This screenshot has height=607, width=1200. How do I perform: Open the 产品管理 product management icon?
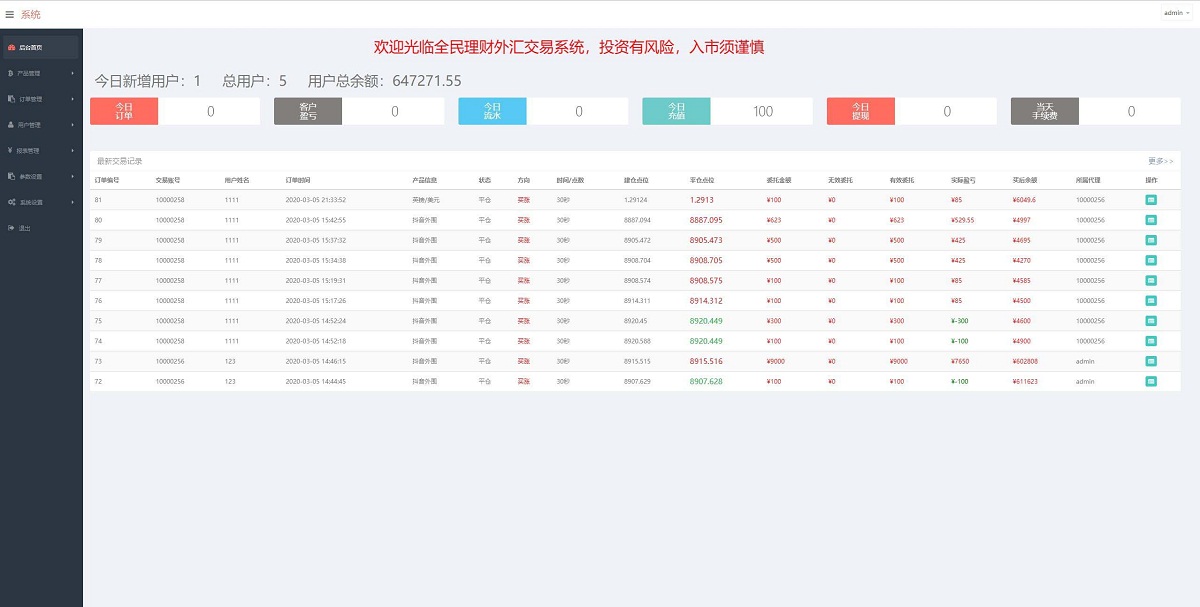(10, 73)
